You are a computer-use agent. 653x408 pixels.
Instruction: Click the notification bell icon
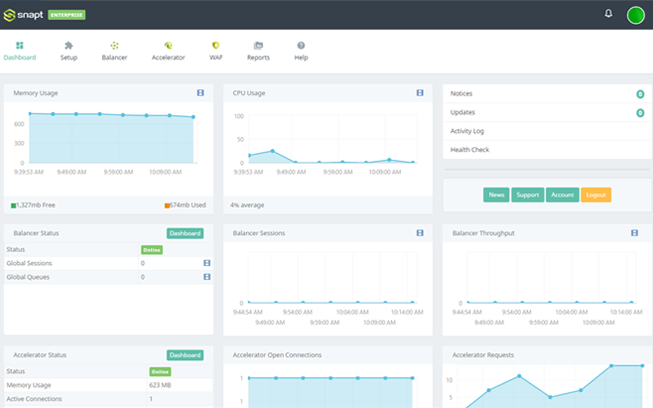(x=609, y=14)
